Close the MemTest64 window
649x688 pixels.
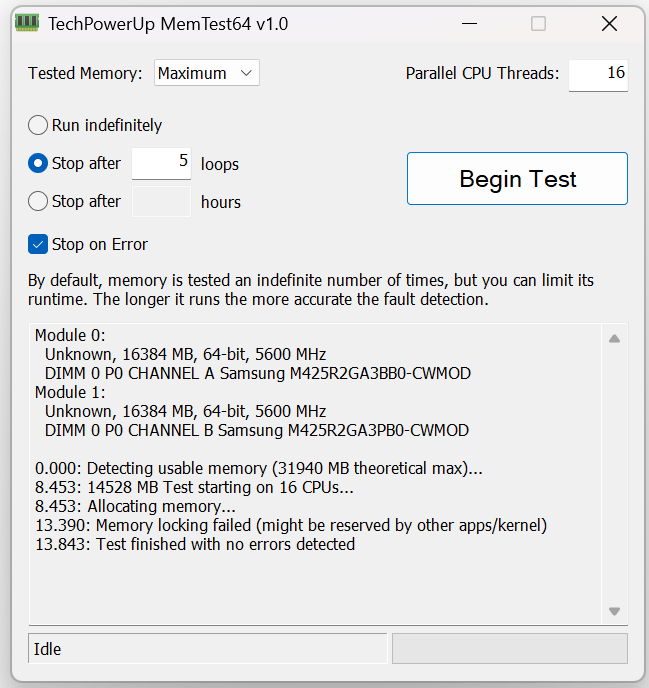pyautogui.click(x=609, y=24)
